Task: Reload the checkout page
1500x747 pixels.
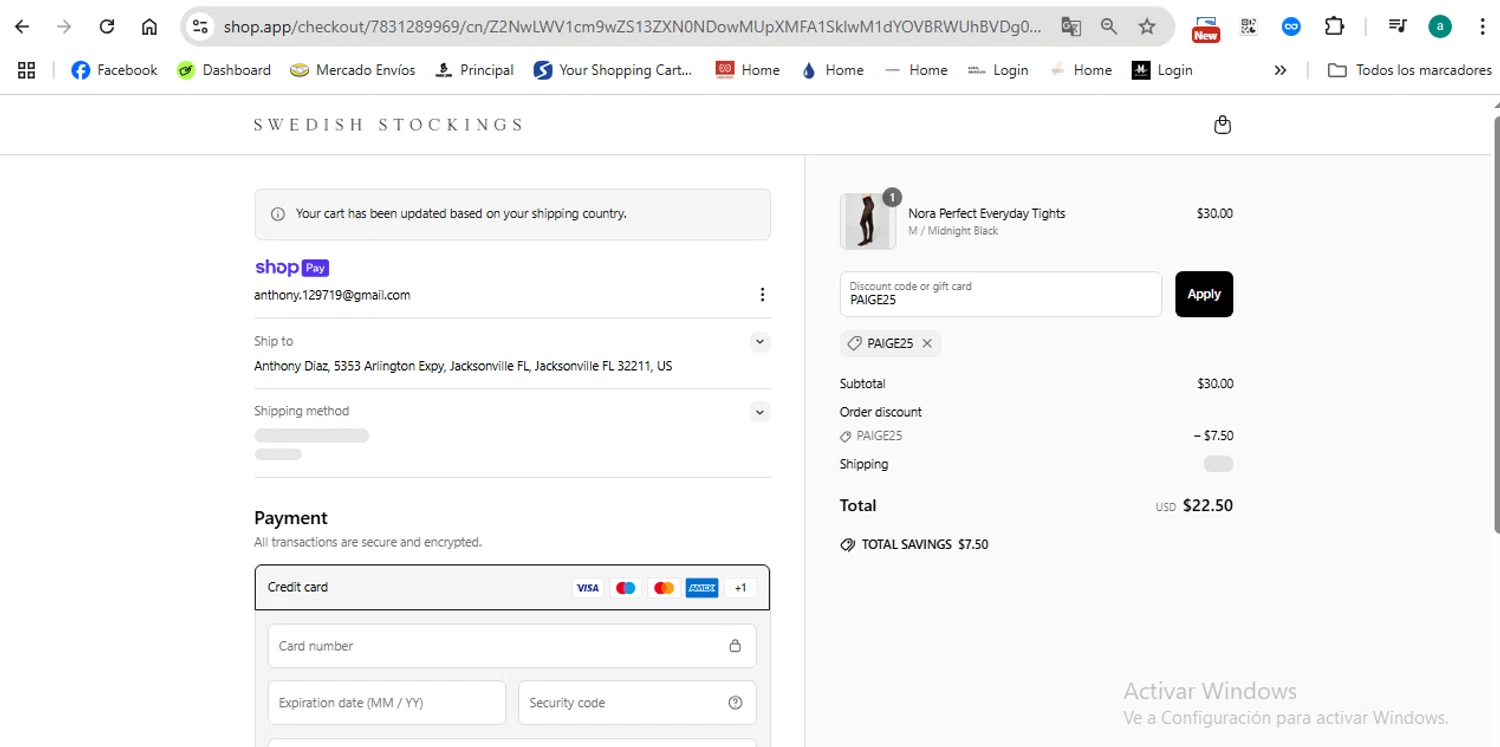Action: [x=107, y=27]
